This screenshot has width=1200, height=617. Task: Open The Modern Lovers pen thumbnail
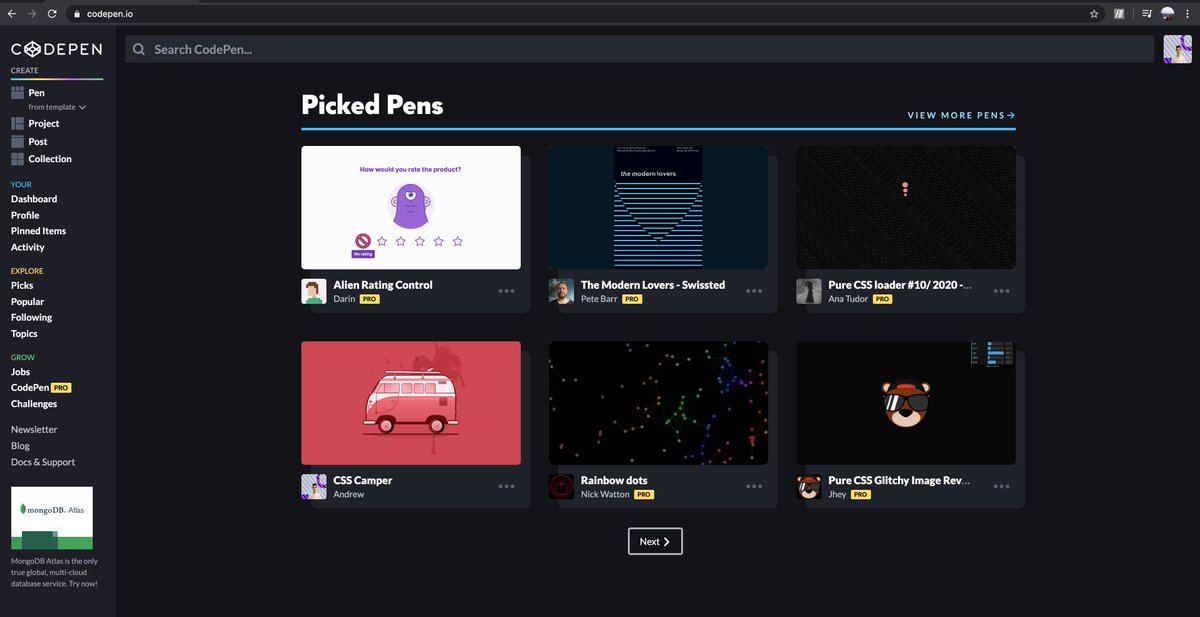(x=658, y=207)
